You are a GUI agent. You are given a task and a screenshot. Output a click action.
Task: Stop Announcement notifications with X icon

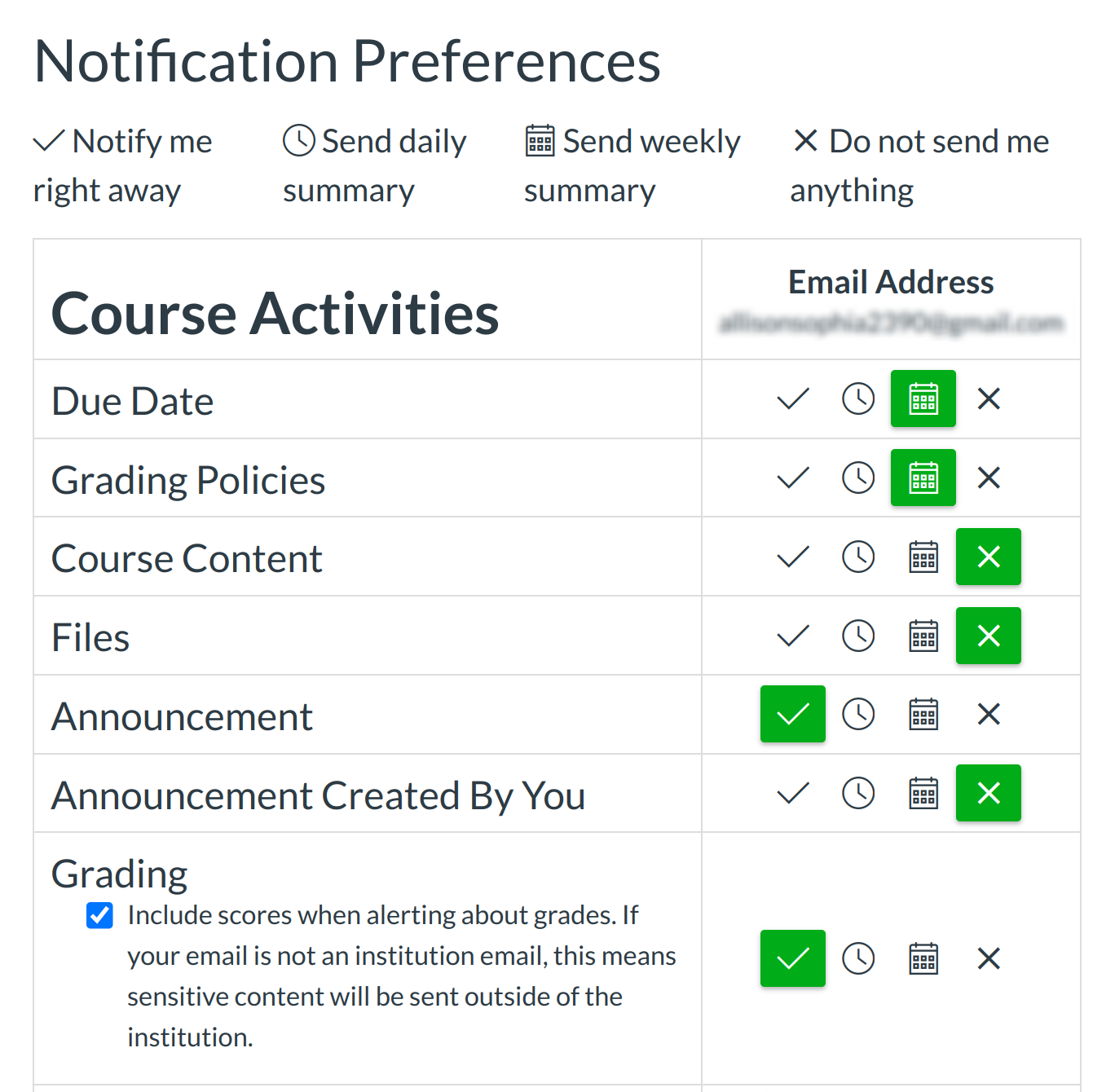point(989,715)
